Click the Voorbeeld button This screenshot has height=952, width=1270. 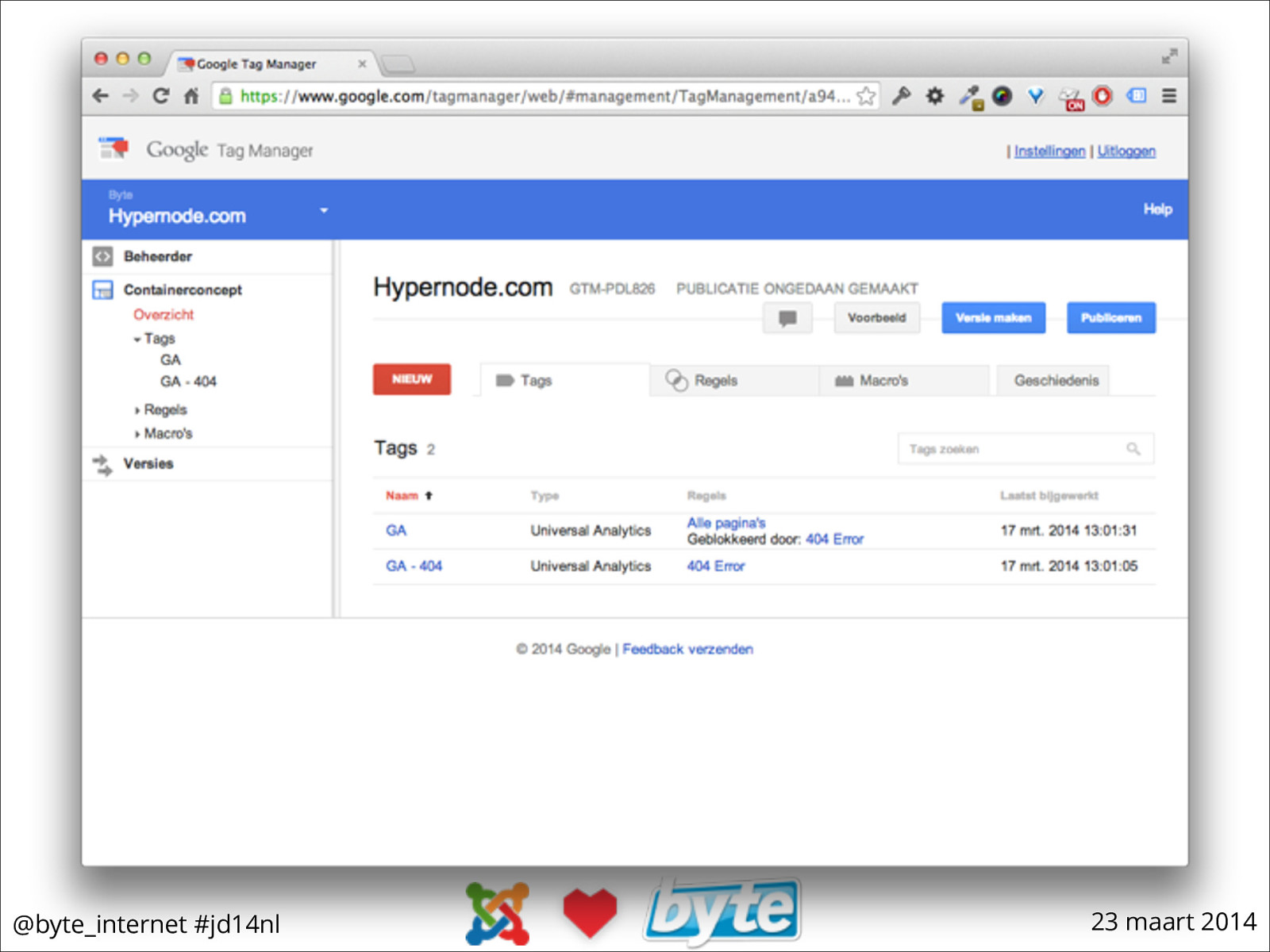click(876, 318)
